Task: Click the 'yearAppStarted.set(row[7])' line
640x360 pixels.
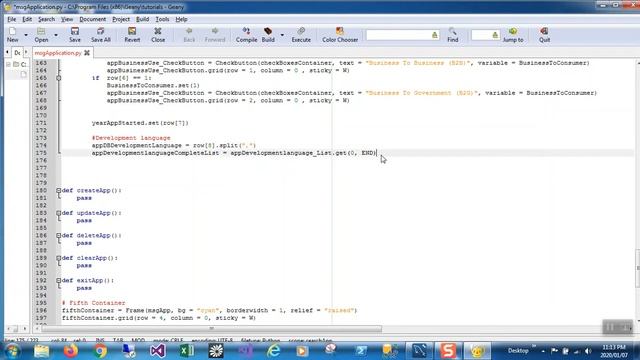Action: coord(140,123)
